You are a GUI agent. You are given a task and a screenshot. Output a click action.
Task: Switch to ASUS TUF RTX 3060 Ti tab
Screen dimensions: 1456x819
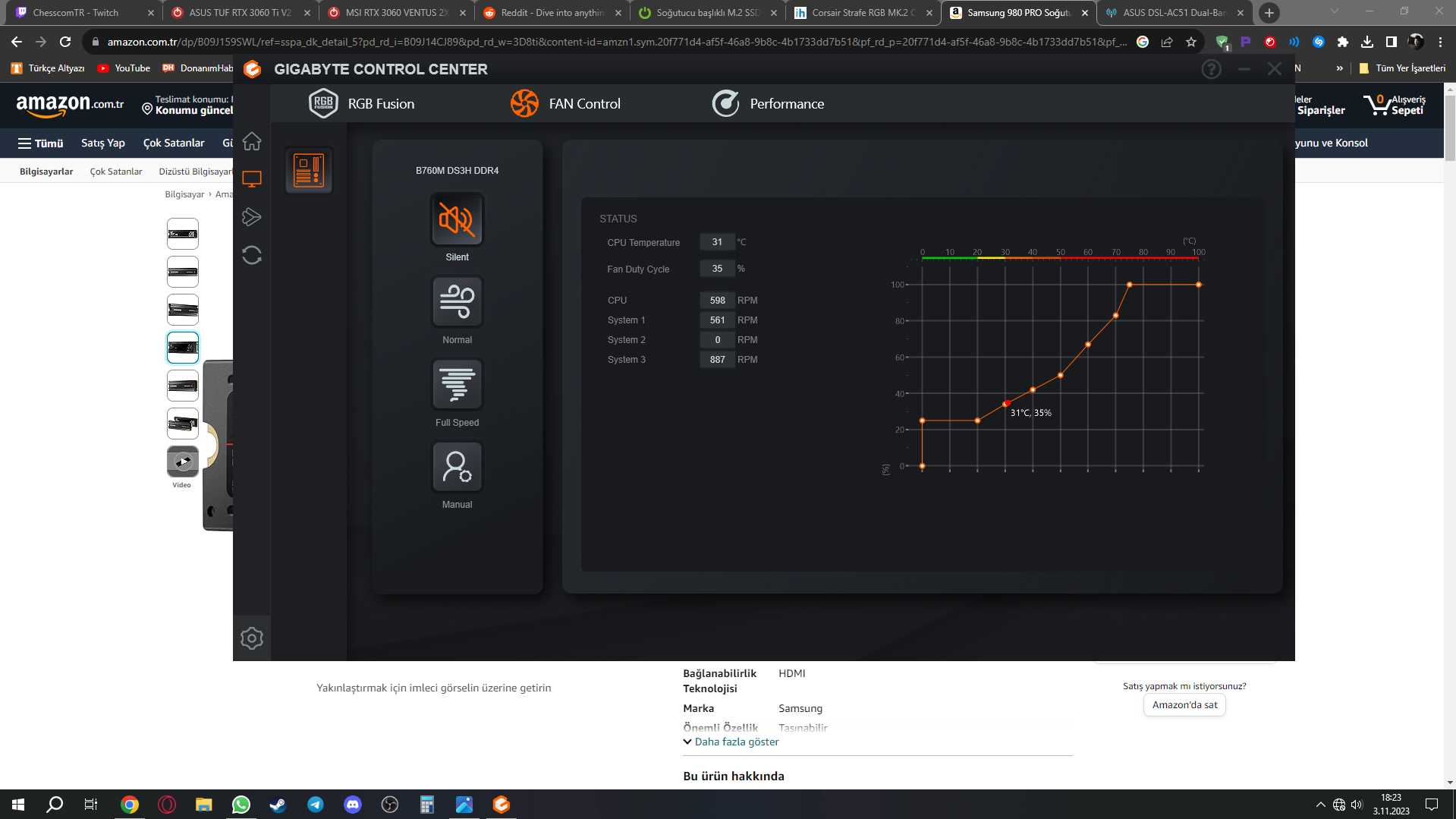pos(239,13)
